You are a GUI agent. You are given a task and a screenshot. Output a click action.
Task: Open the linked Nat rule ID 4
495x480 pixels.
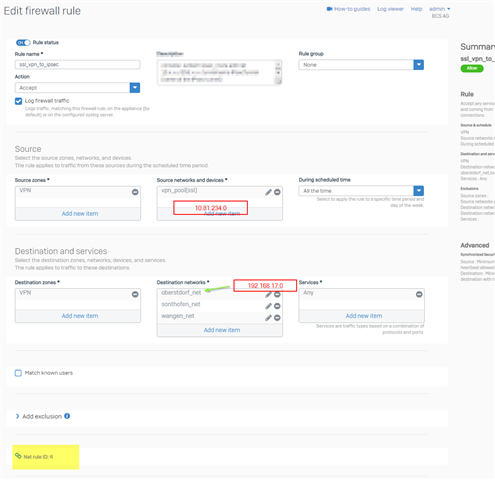click(x=38, y=457)
